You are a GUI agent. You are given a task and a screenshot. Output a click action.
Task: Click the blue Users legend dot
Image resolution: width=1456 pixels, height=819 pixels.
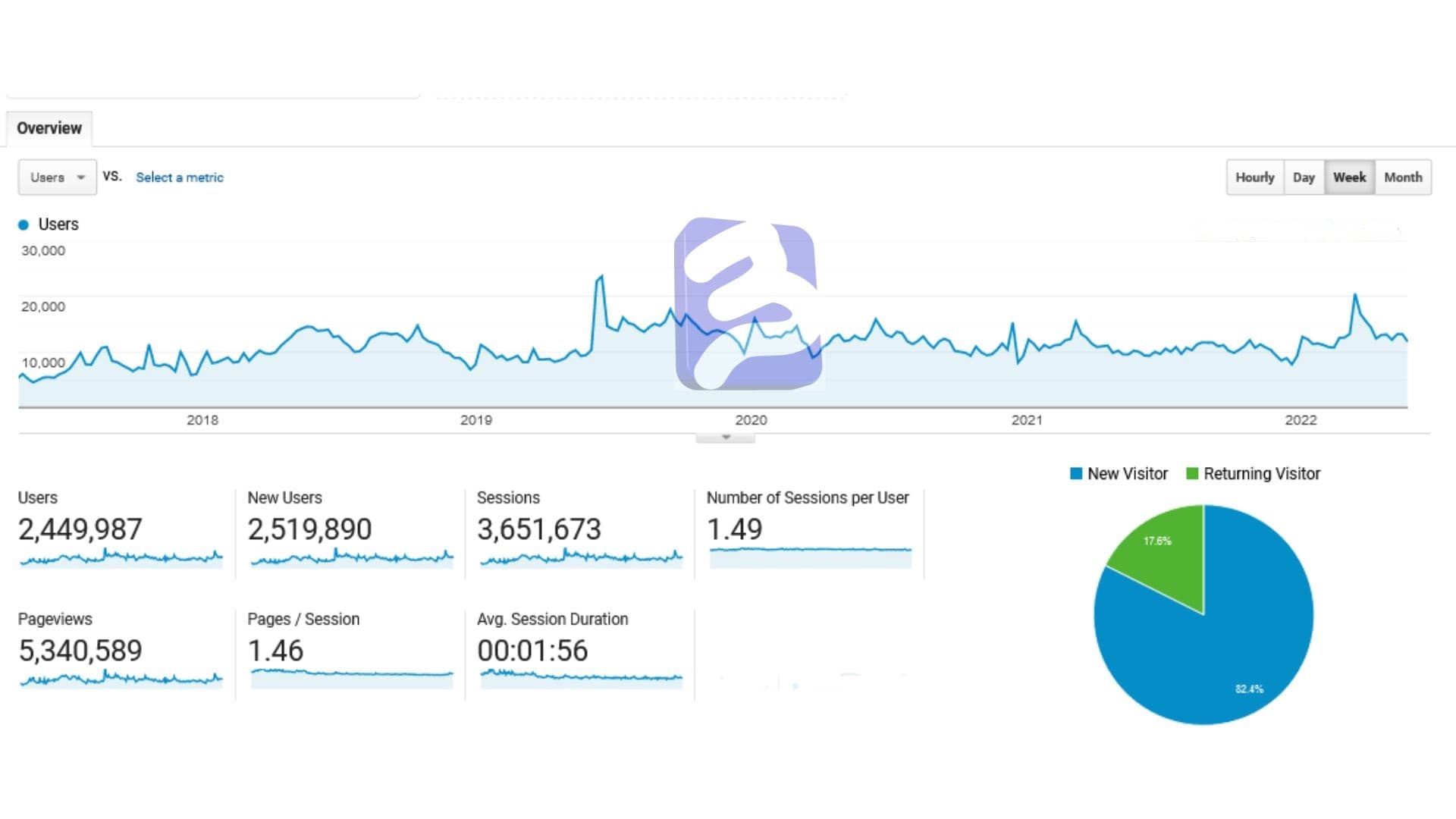click(24, 224)
